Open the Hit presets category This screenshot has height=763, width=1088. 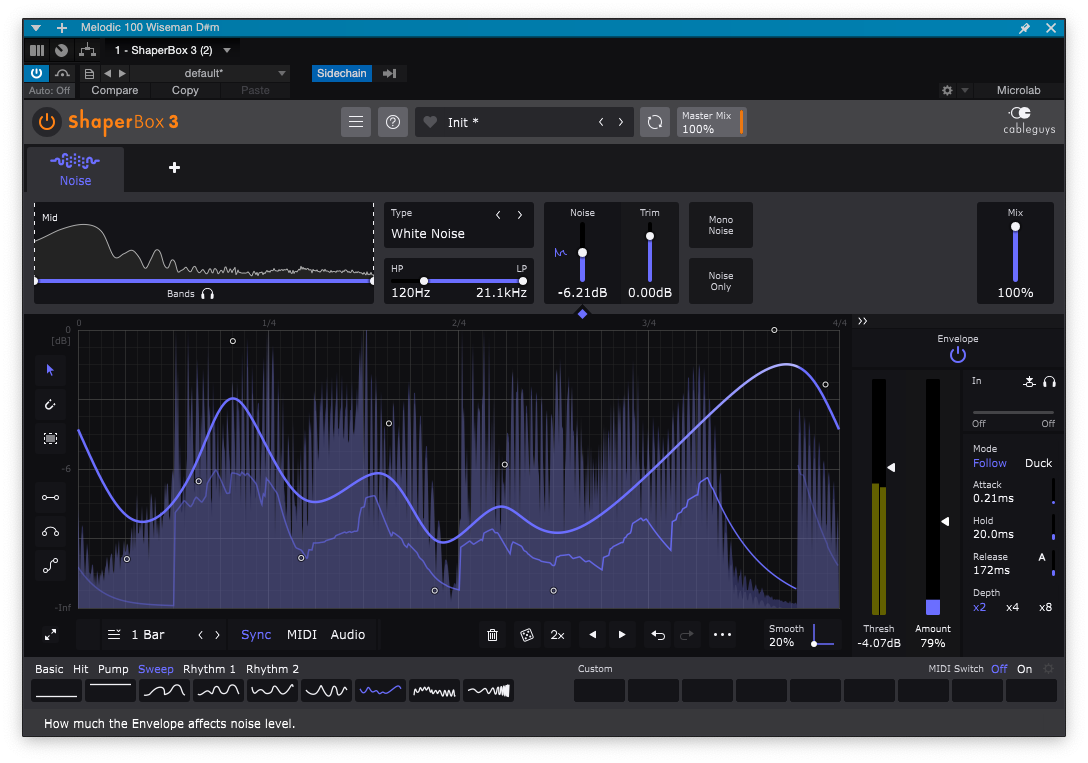tap(80, 669)
